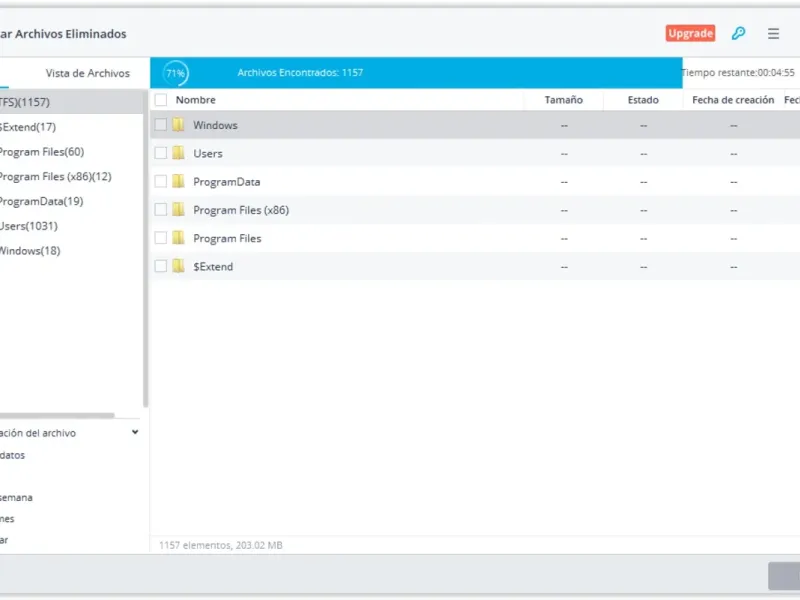Select Users(1031) in the left tree
Viewport: 800px width, 600px height.
pos(29,226)
